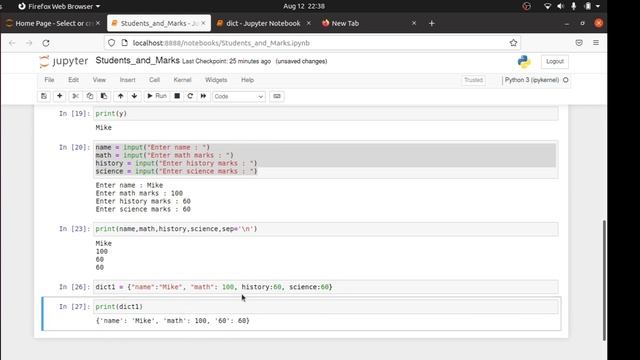Open the battery status indicator

pyautogui.click(x=588, y=6)
